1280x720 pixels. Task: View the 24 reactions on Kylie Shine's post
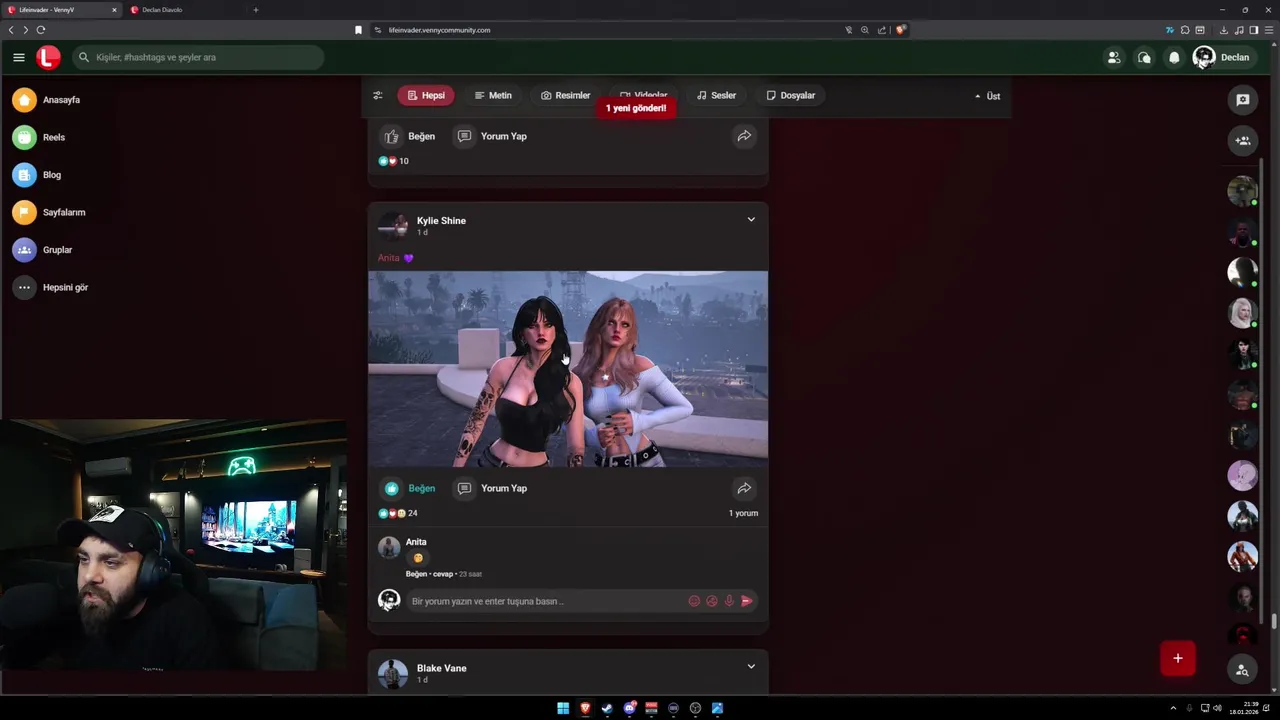coord(397,513)
